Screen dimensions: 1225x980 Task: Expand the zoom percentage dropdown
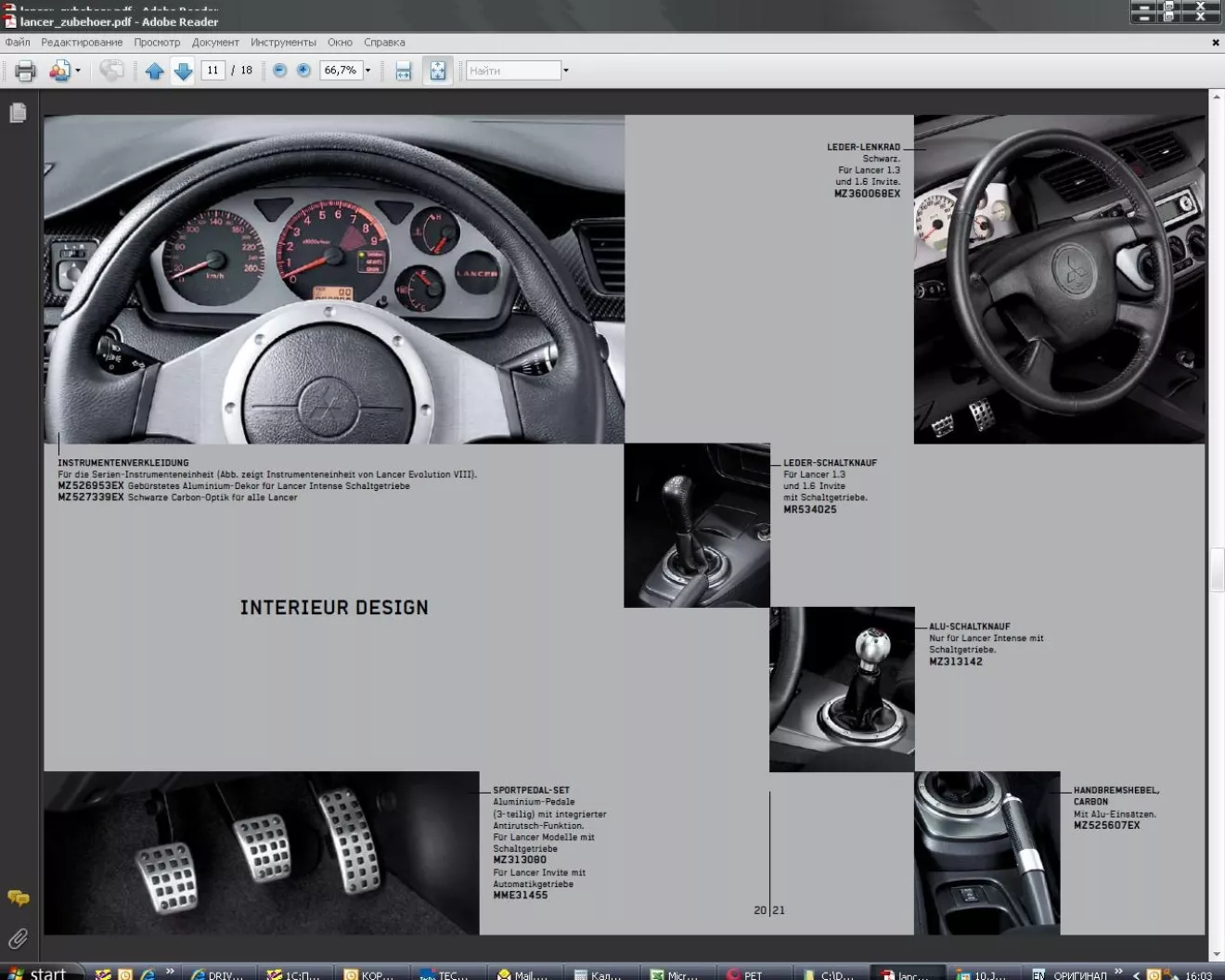point(368,71)
